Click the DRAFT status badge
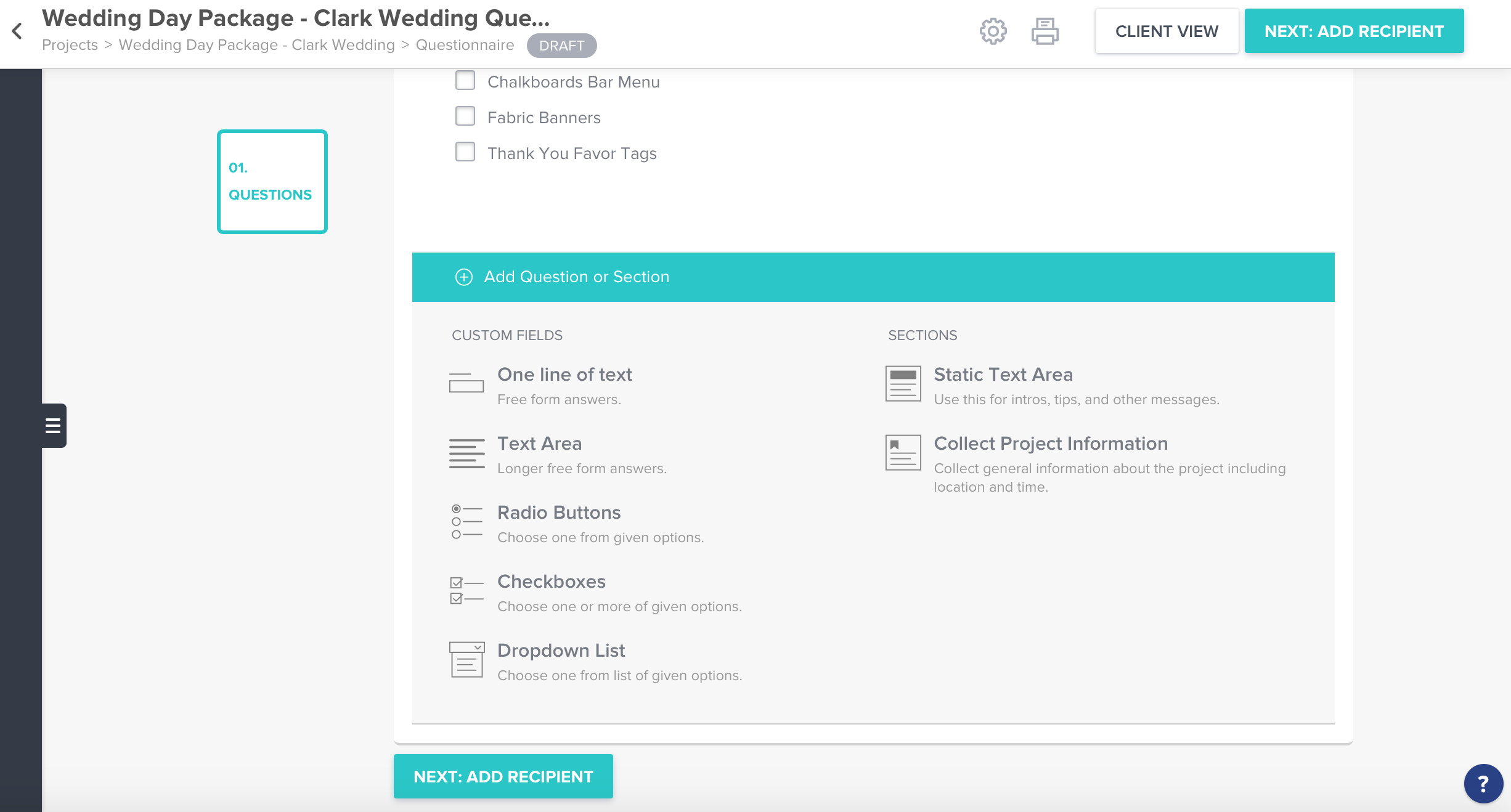The image size is (1511, 812). [x=561, y=46]
